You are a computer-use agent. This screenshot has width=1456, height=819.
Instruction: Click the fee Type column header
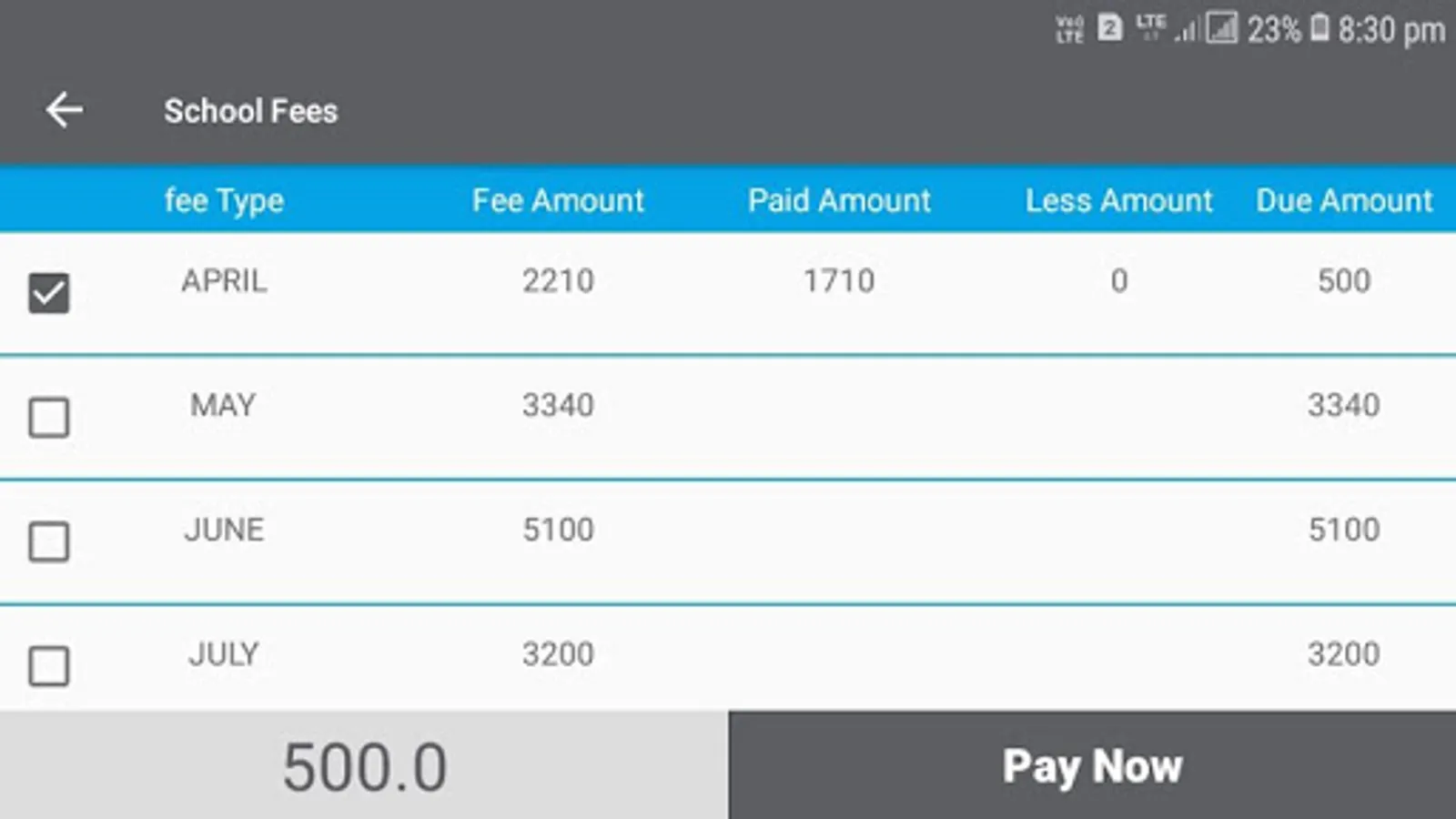pyautogui.click(x=224, y=201)
